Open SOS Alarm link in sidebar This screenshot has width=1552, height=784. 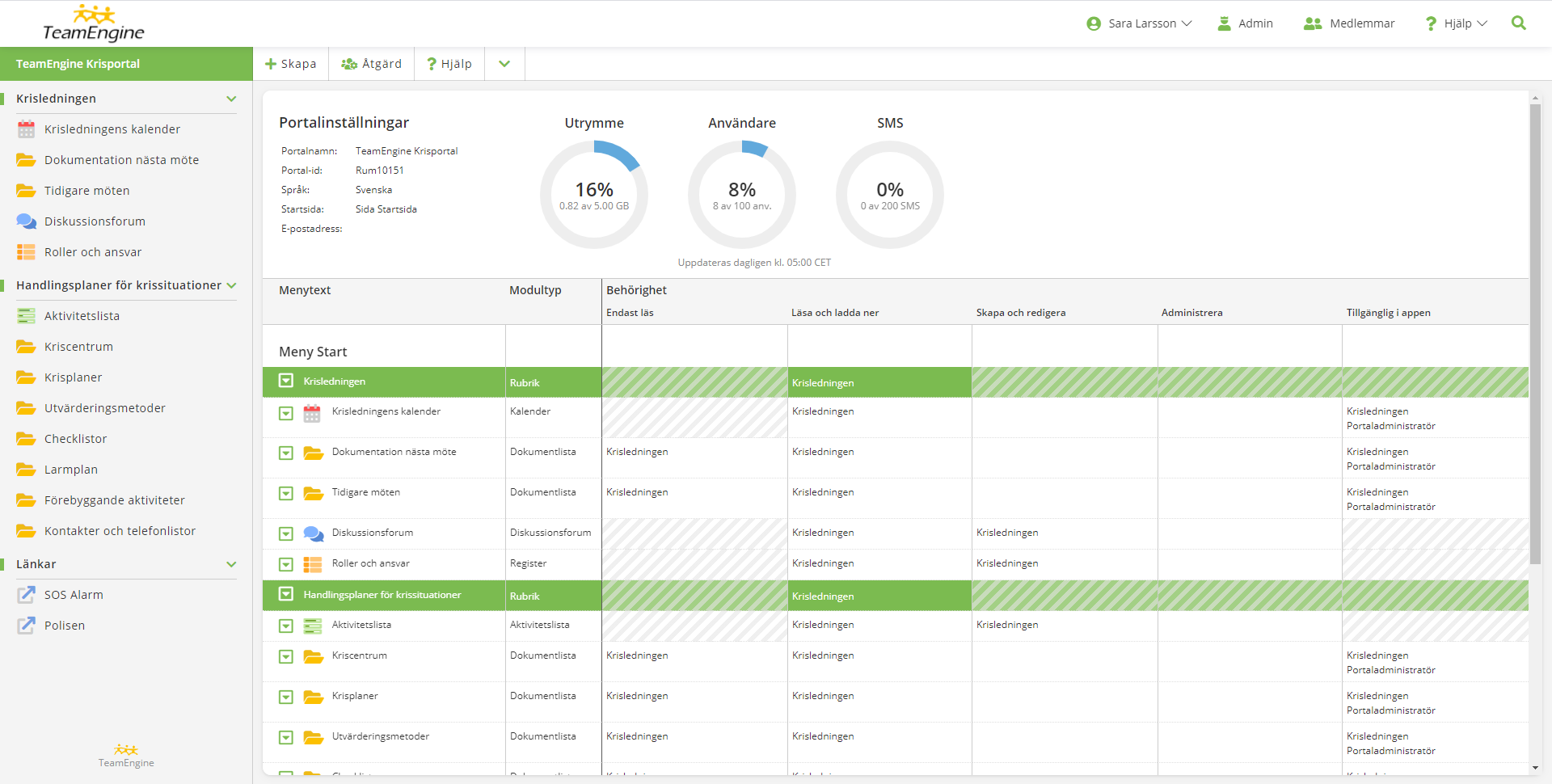74,595
